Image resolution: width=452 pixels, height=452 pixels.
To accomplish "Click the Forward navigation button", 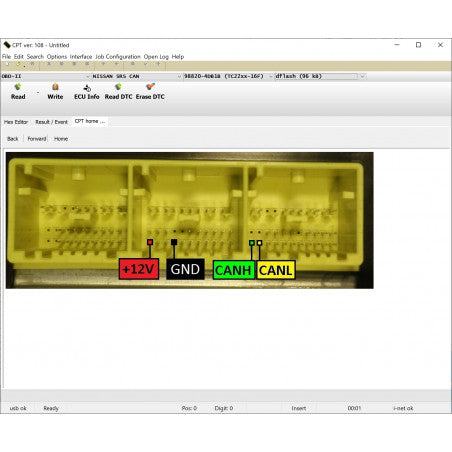I will point(37,139).
